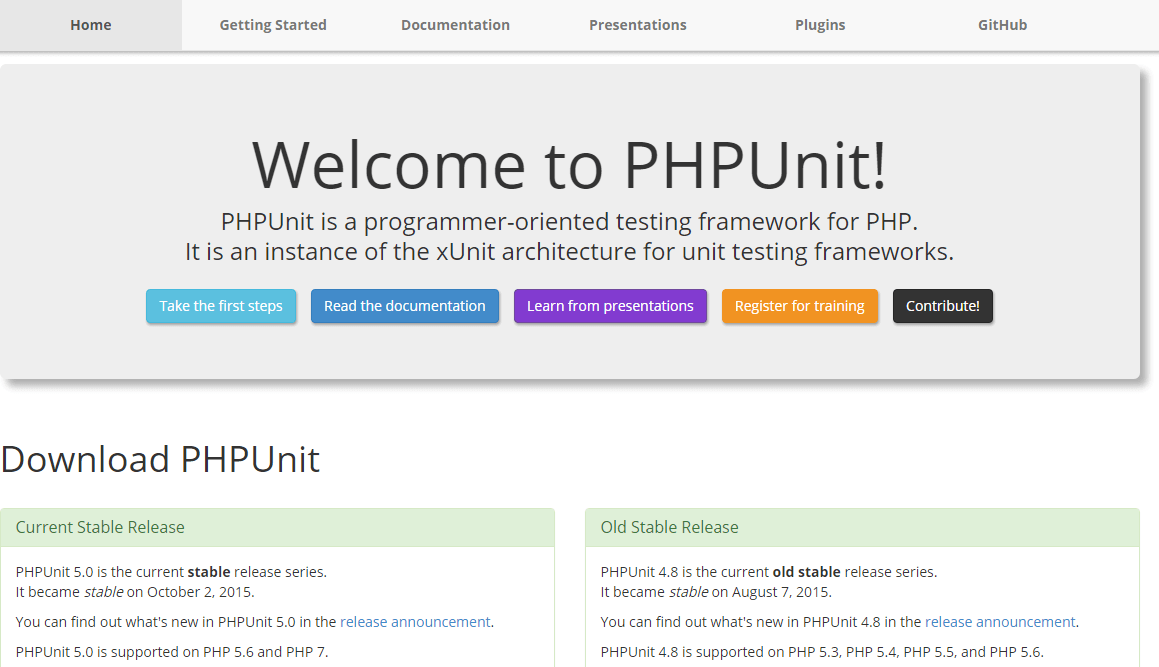Viewport: 1159px width, 667px height.
Task: Open PHPUnit 5.0 release announcement link
Action: point(415,622)
